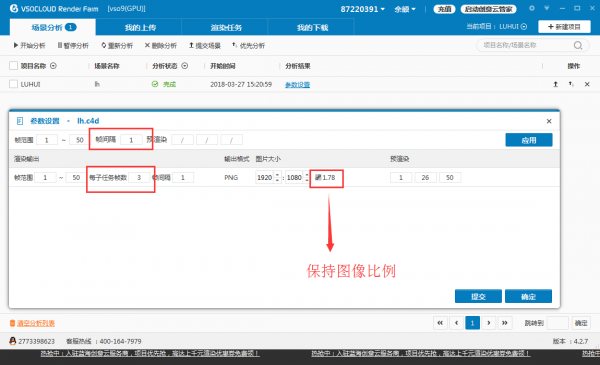This screenshot has height=365, width=600.
Task: Click the QQ penguin icon 2773398623
Action: pos(13,341)
